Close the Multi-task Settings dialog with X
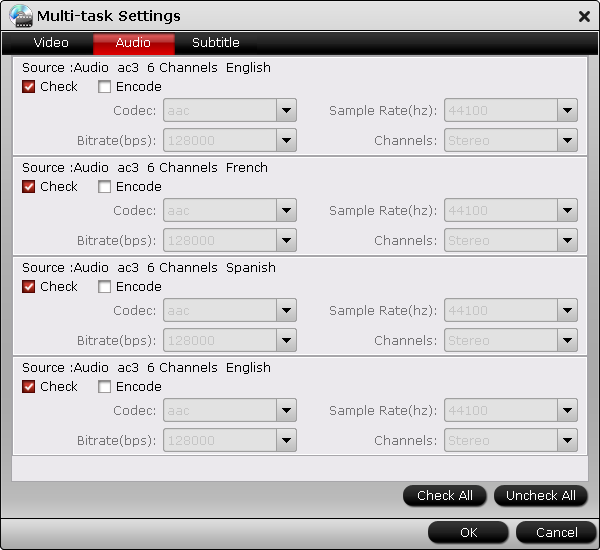Screen dimensions: 600x550 point(584,16)
